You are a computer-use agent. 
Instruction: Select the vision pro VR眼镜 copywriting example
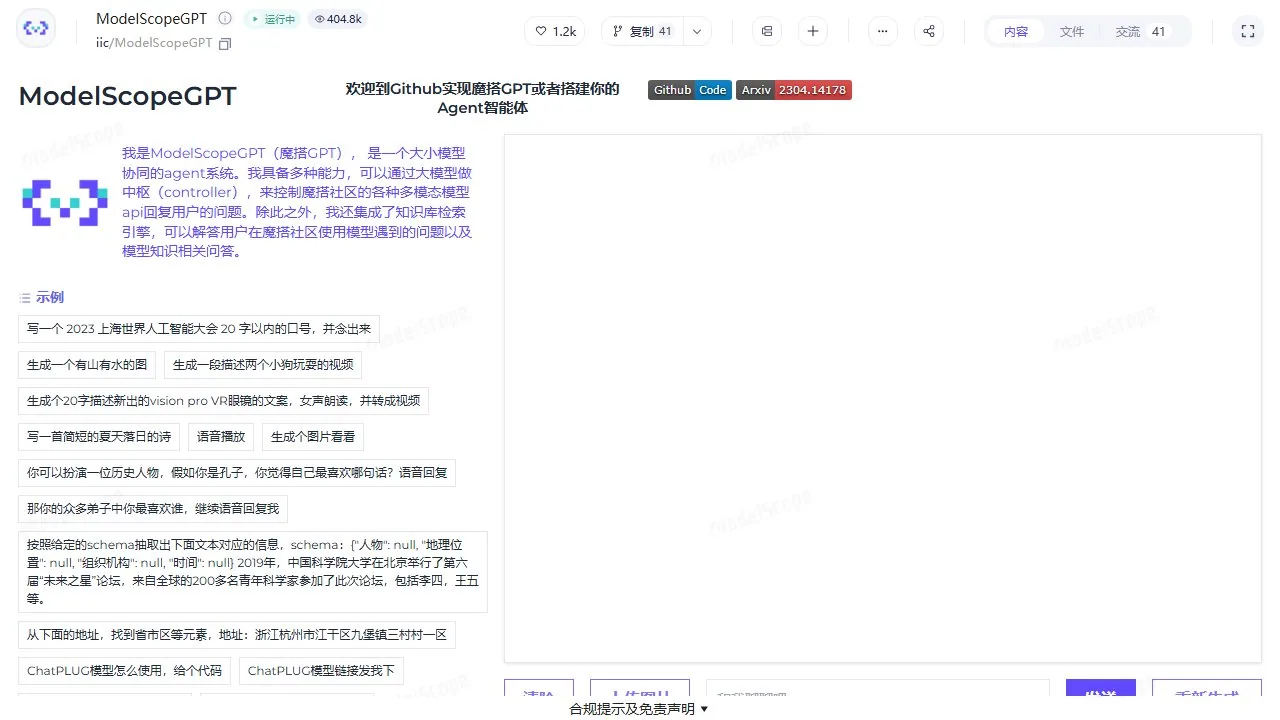point(223,401)
